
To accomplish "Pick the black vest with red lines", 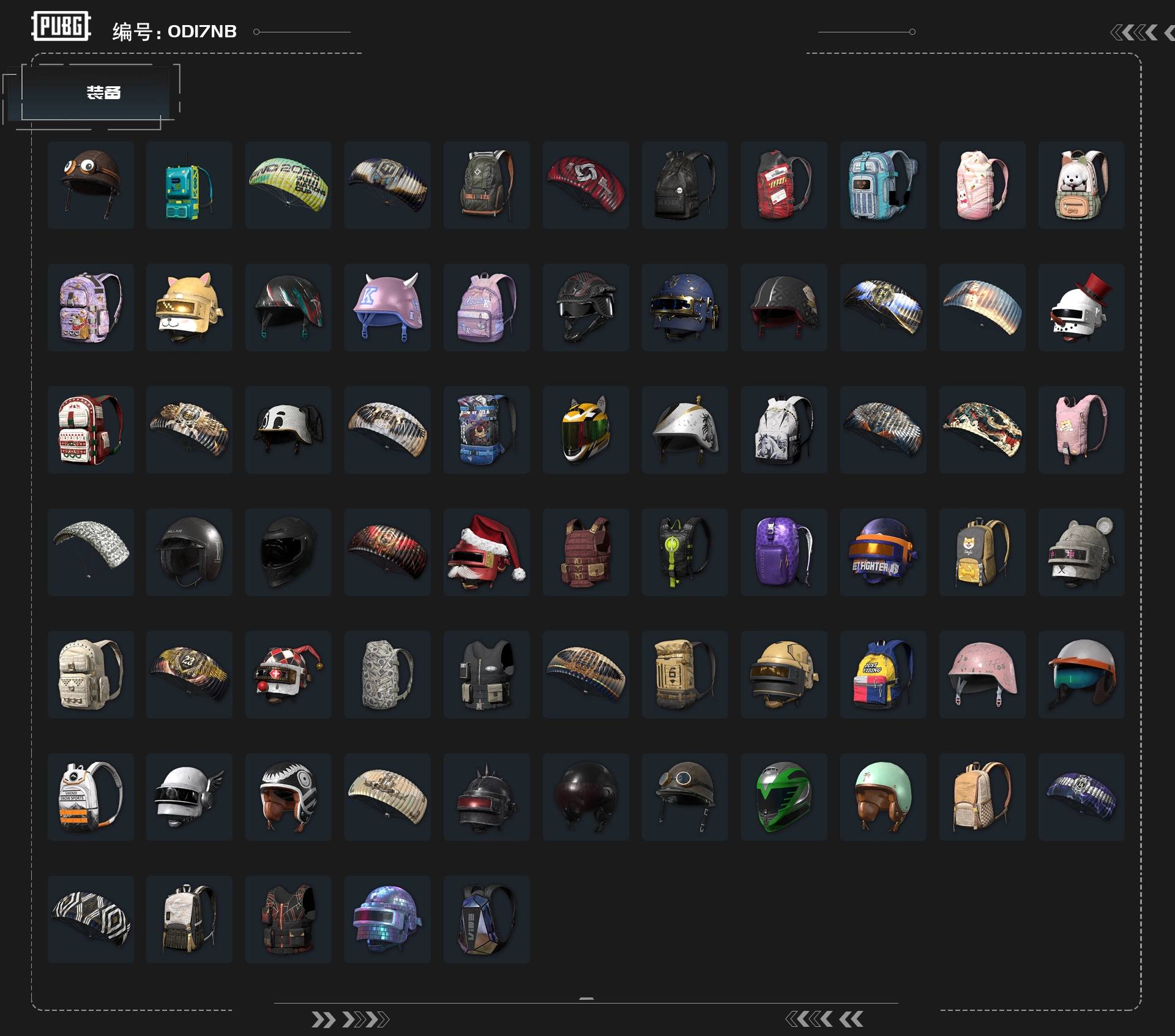I will [288, 919].
